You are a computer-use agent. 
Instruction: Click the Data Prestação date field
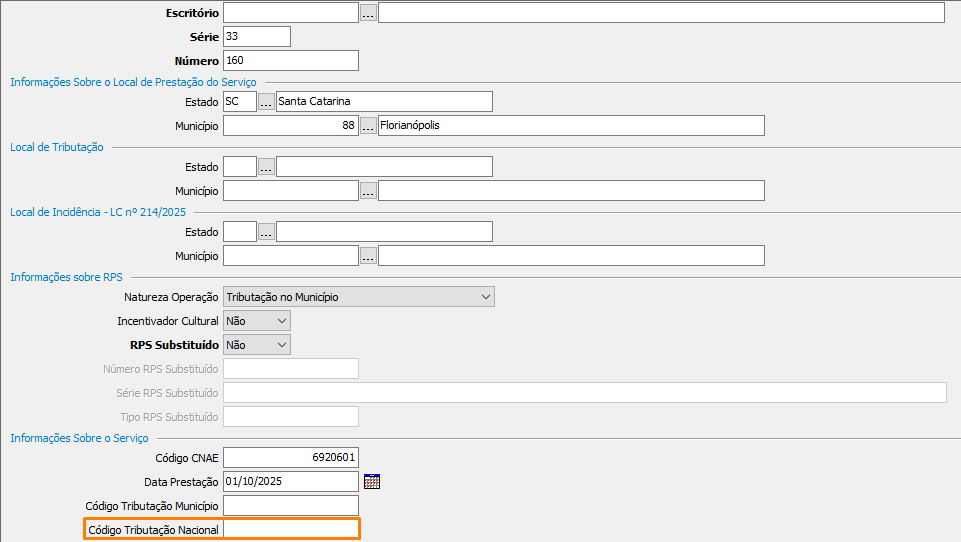(x=290, y=481)
